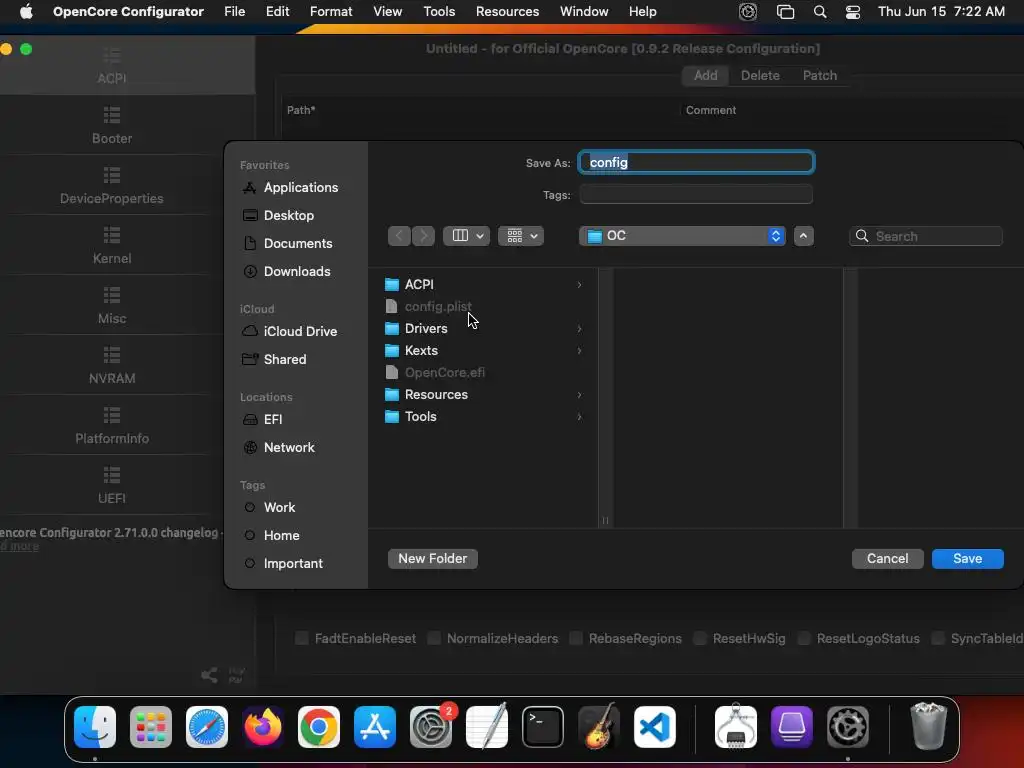Open the Misc section
This screenshot has width=1024, height=768.
(x=112, y=306)
